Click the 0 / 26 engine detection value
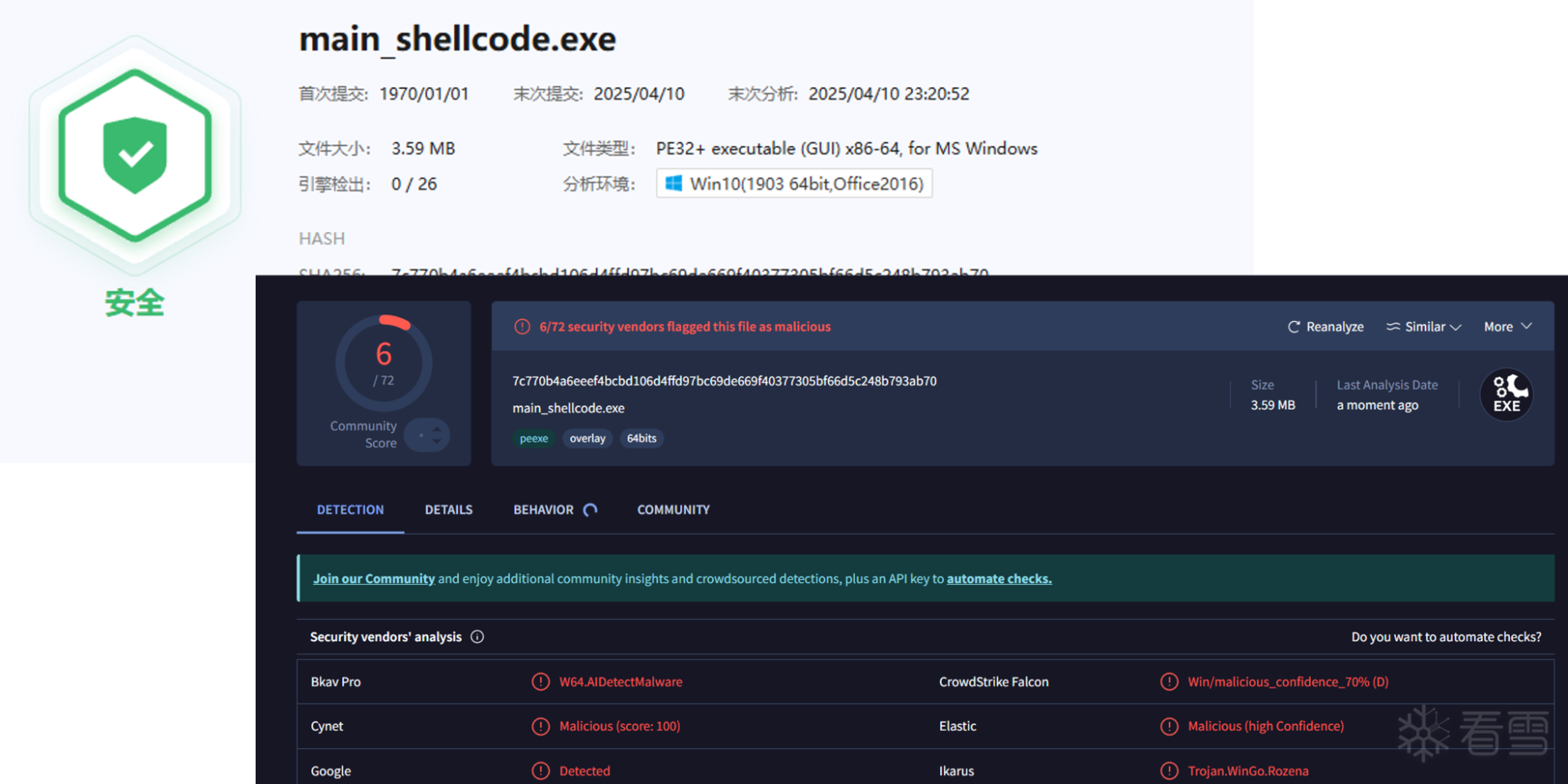1568x784 pixels. 414,184
